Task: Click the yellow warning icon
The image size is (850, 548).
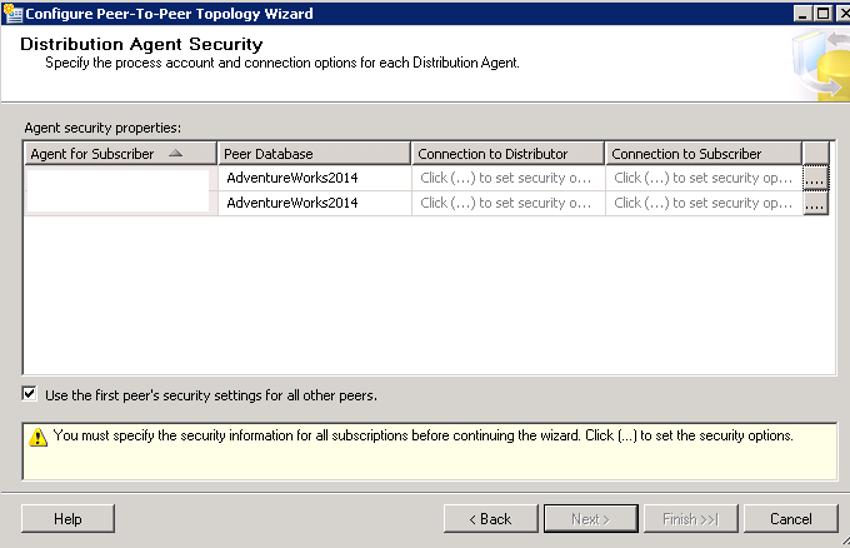Action: (38, 437)
